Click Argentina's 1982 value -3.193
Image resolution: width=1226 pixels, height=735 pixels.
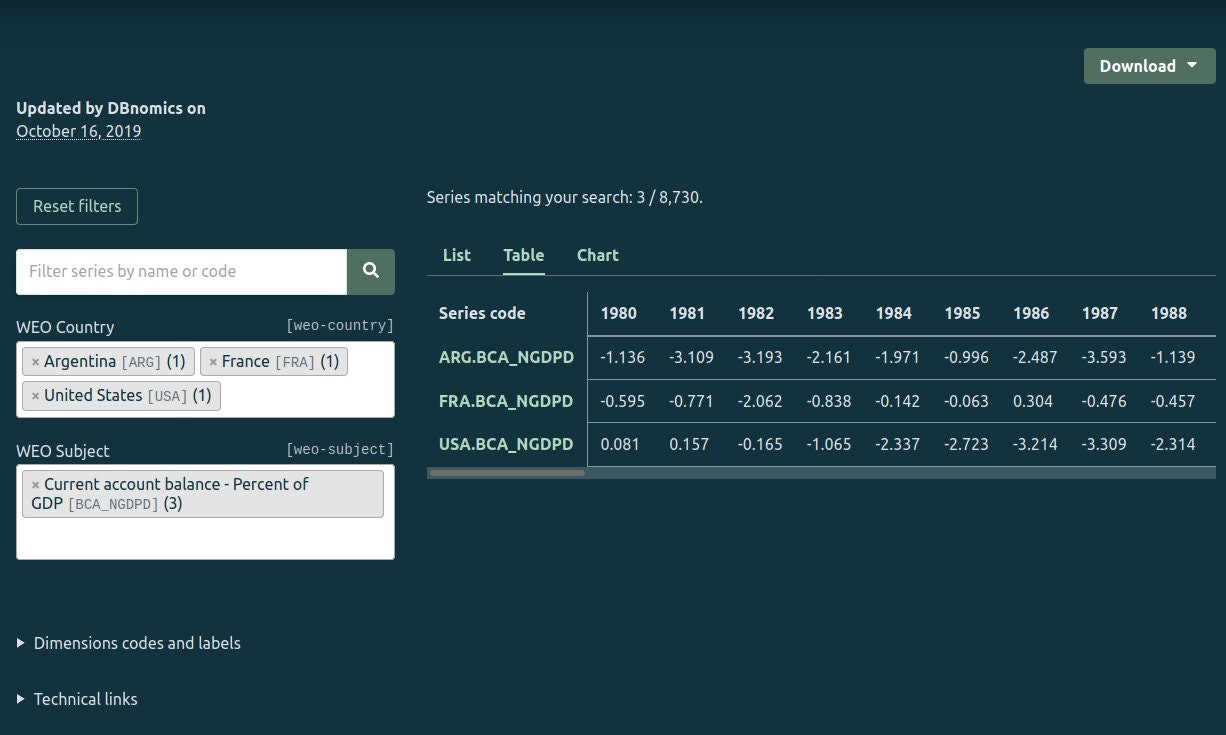click(x=760, y=357)
